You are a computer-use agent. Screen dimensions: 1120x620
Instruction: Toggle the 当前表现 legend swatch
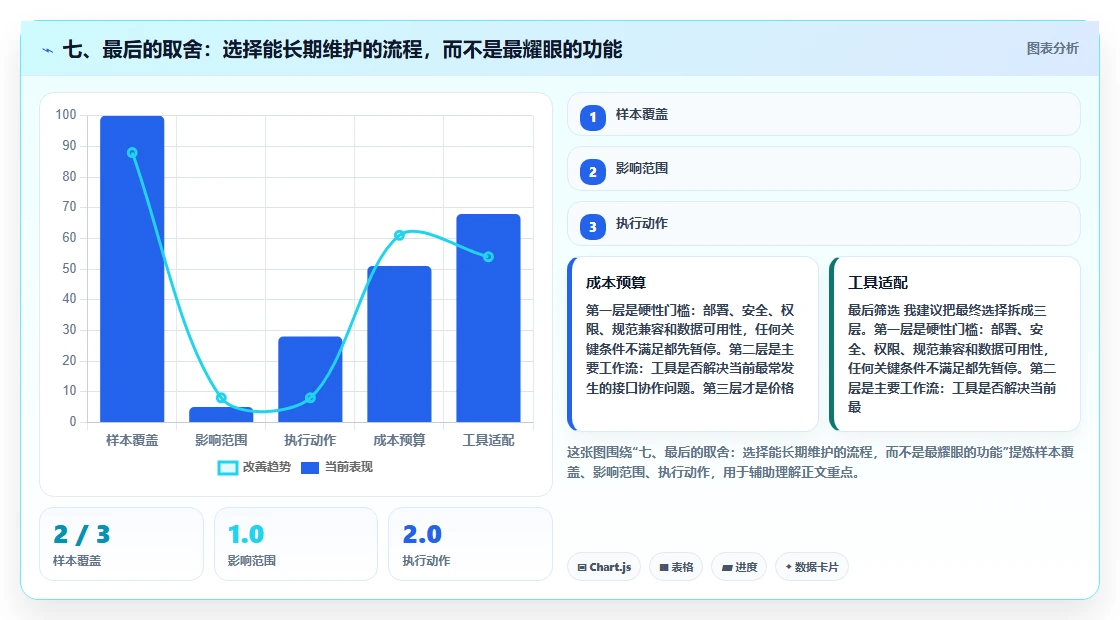point(309,468)
